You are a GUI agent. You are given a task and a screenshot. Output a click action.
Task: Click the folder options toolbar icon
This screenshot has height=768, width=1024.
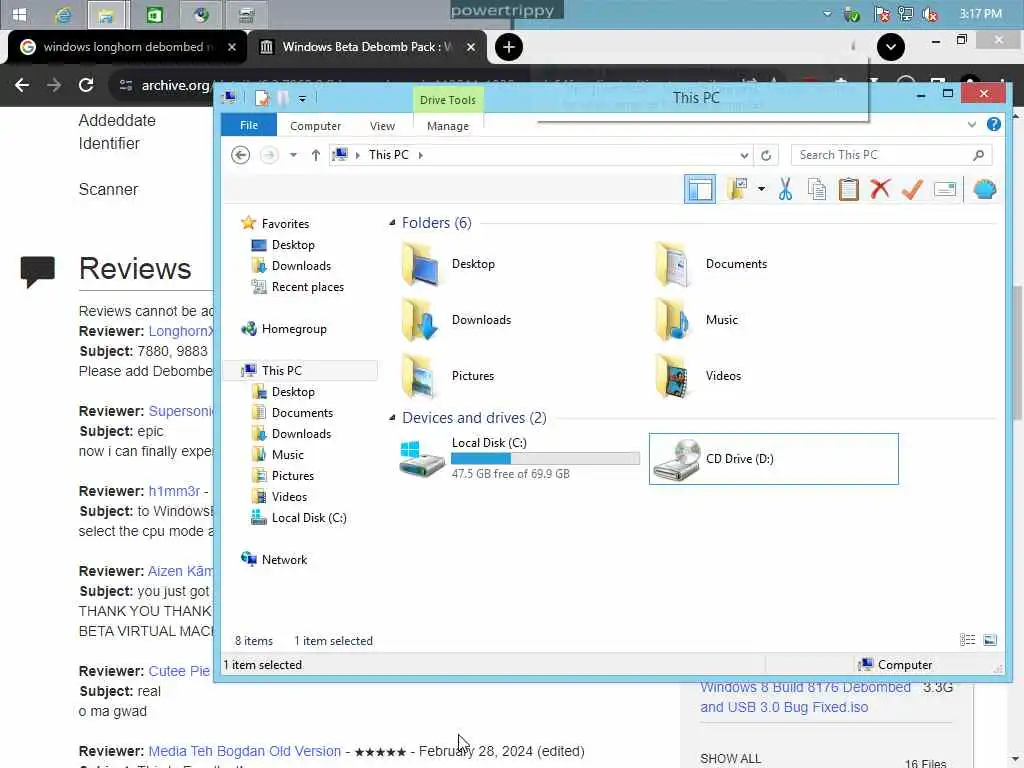737,189
